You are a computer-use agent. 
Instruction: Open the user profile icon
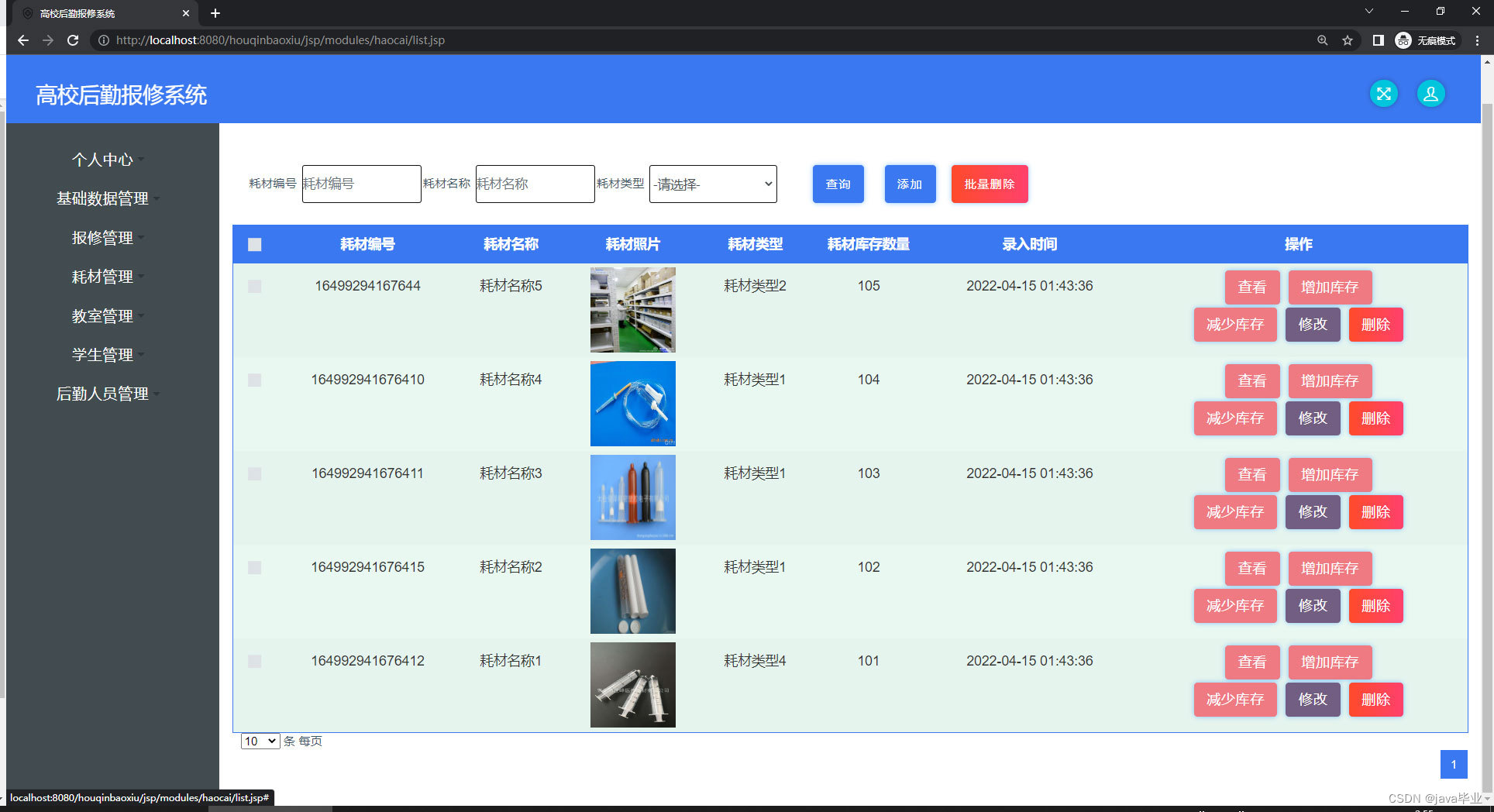(x=1430, y=94)
